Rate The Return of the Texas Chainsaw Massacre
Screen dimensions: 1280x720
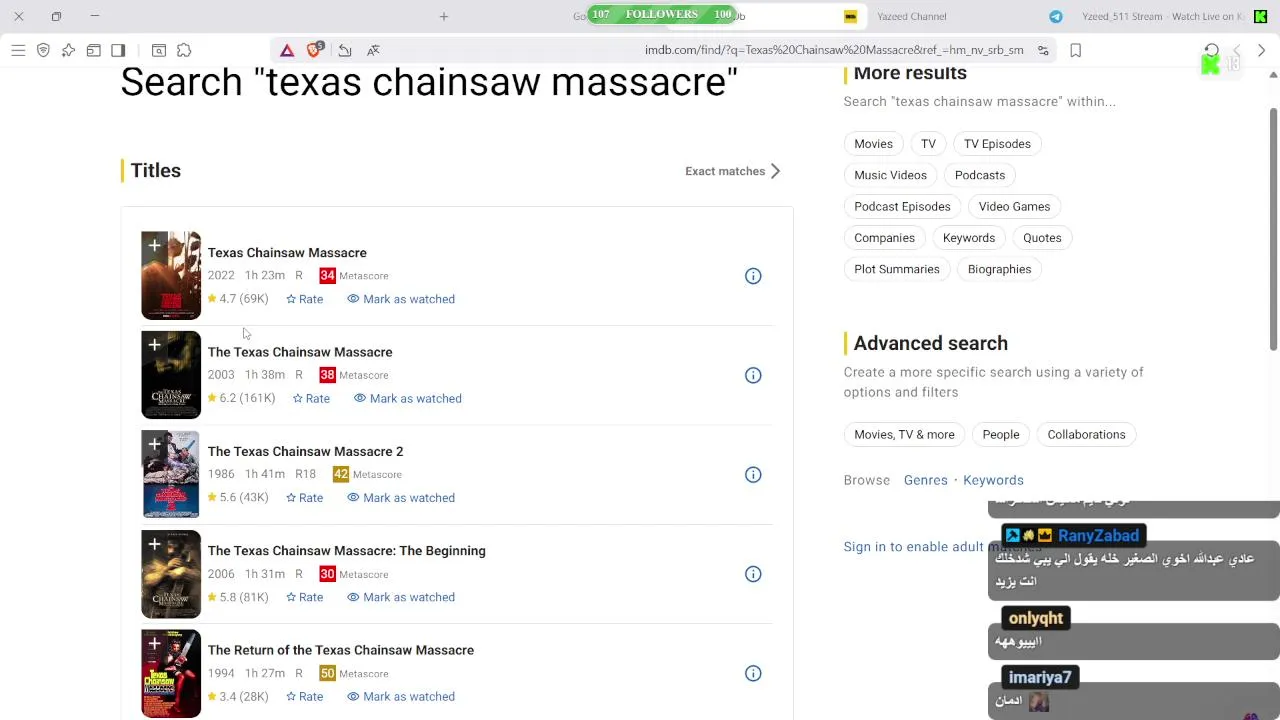point(305,696)
